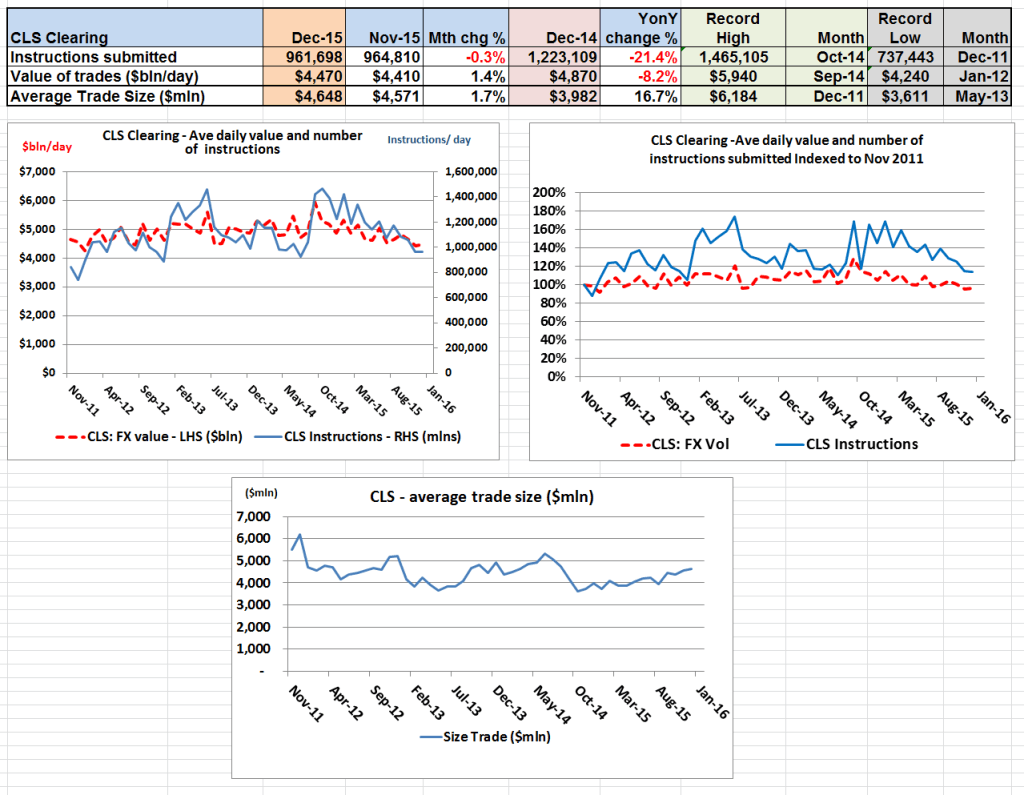Click the May-13 month cell
Viewport: 1024px width, 795px height.
(x=977, y=96)
